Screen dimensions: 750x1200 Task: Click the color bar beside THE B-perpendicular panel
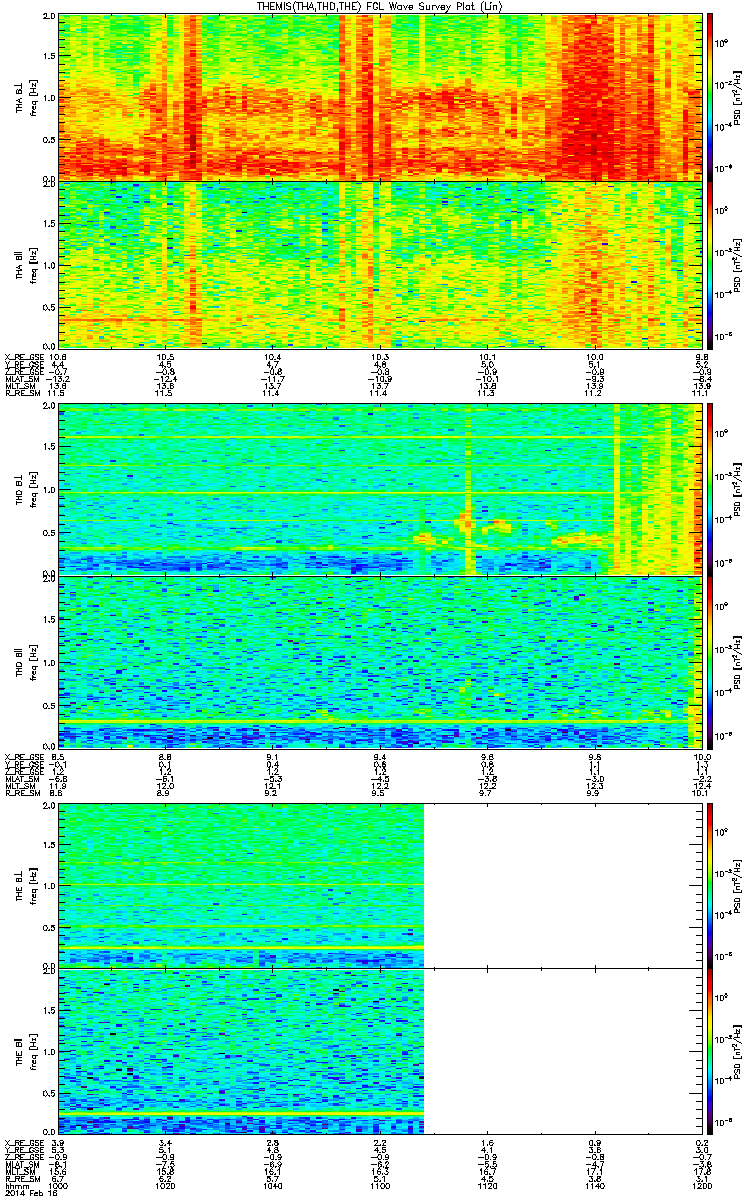[x=711, y=884]
